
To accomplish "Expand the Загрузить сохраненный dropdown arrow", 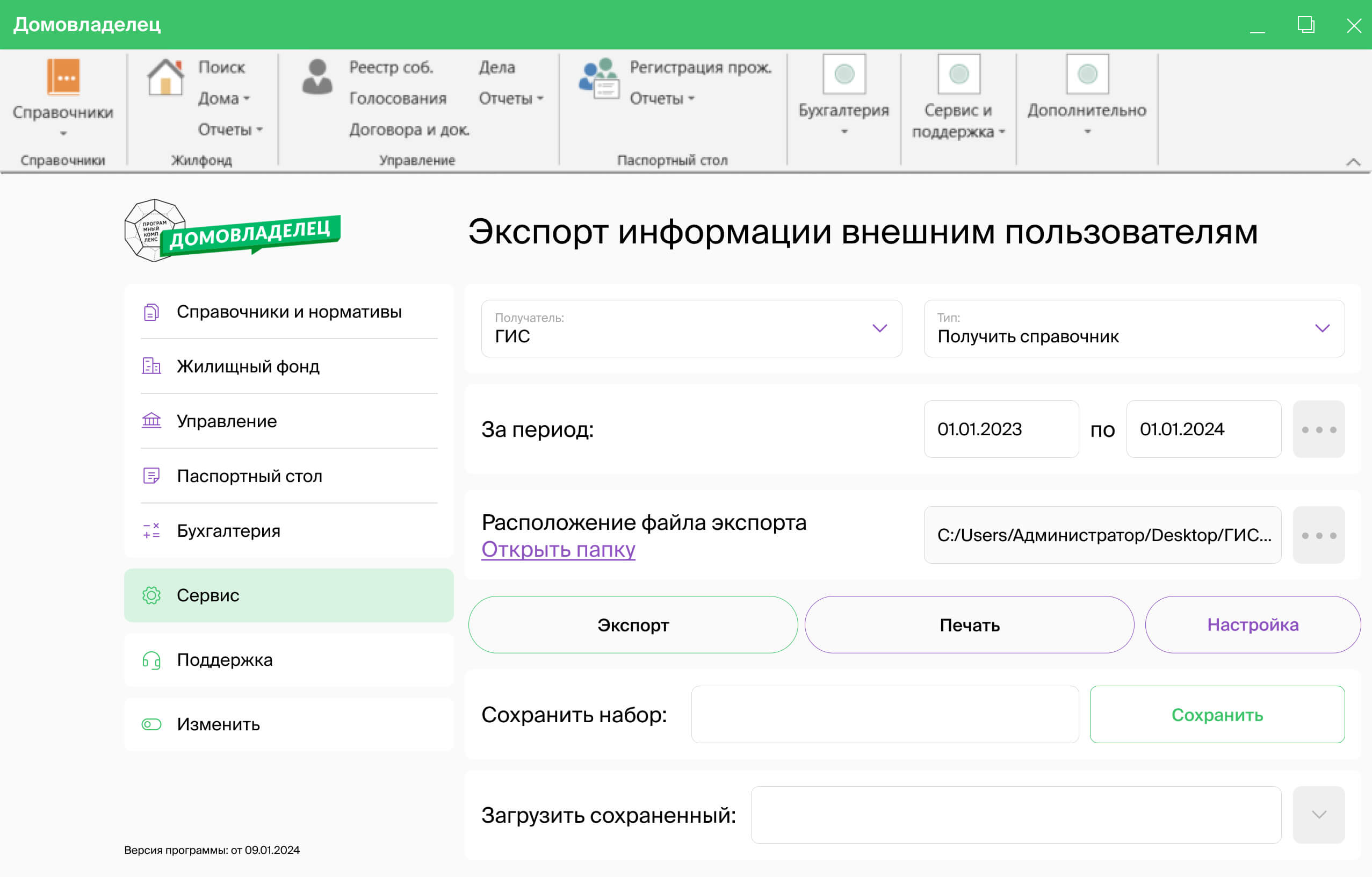I will (x=1318, y=815).
